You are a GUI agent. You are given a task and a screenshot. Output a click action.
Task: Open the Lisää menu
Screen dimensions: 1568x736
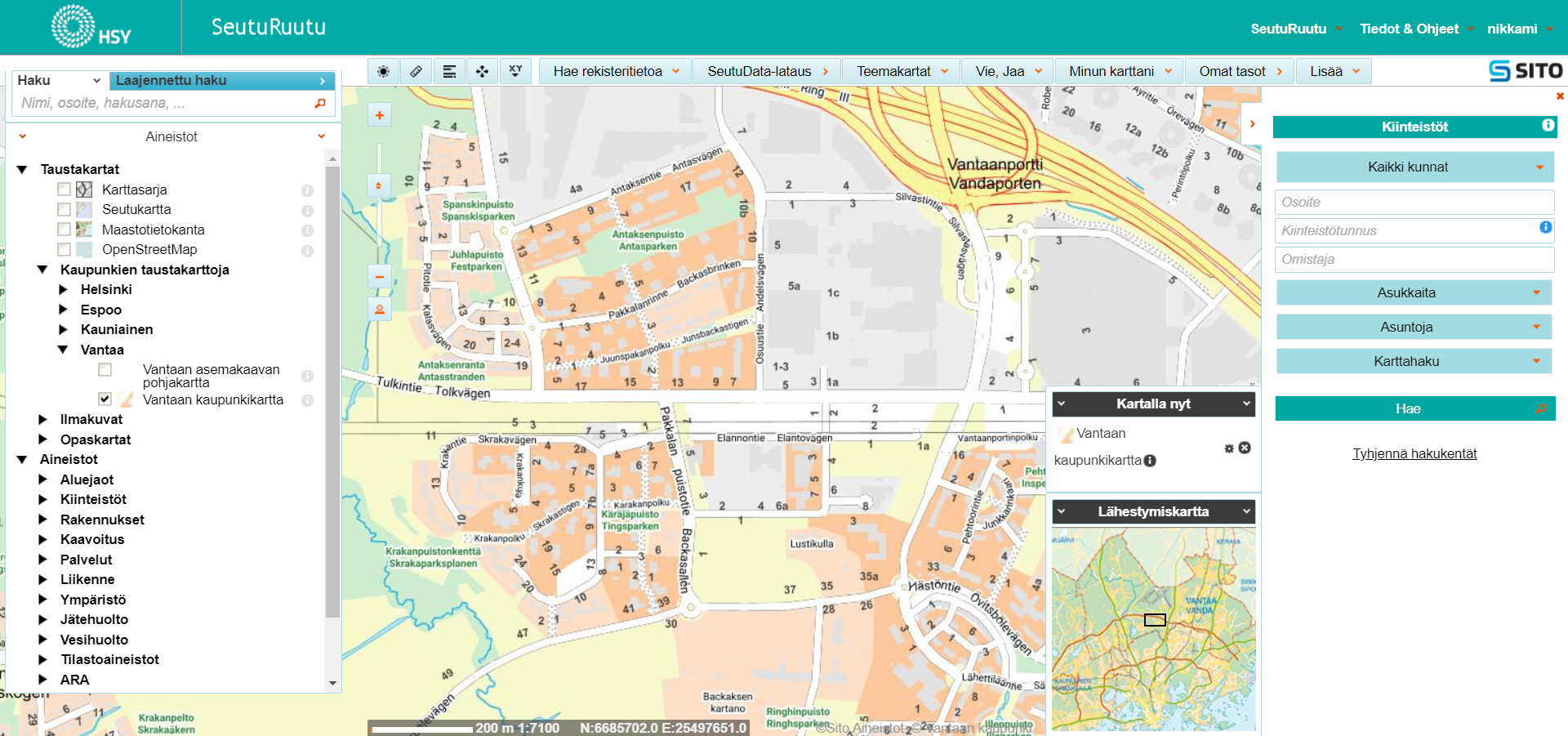1334,71
